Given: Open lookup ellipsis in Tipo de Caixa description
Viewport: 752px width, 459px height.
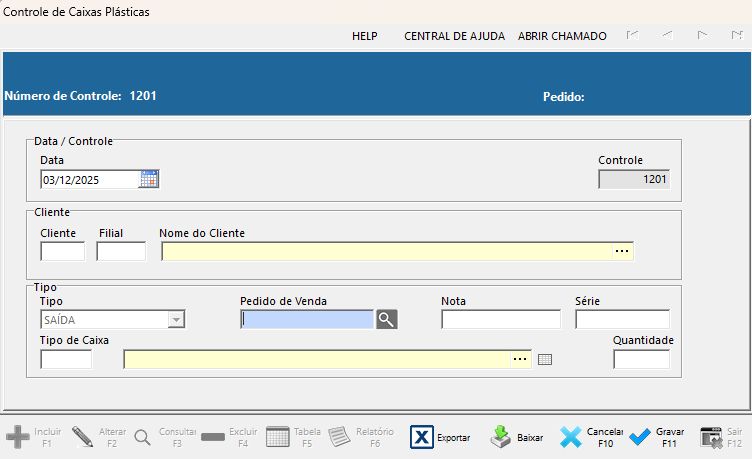Looking at the screenshot, I should click(x=520, y=359).
